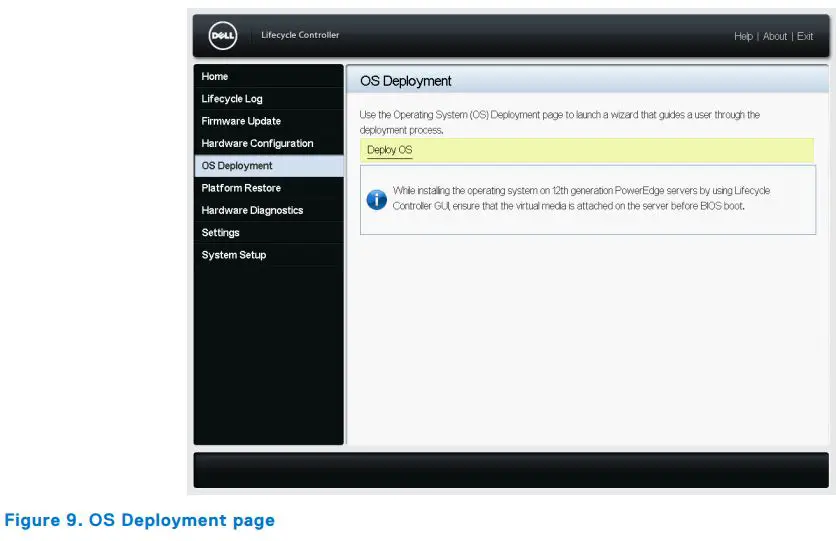Click the Dell logo icon
The height and width of the screenshot is (541, 840).
(223, 36)
